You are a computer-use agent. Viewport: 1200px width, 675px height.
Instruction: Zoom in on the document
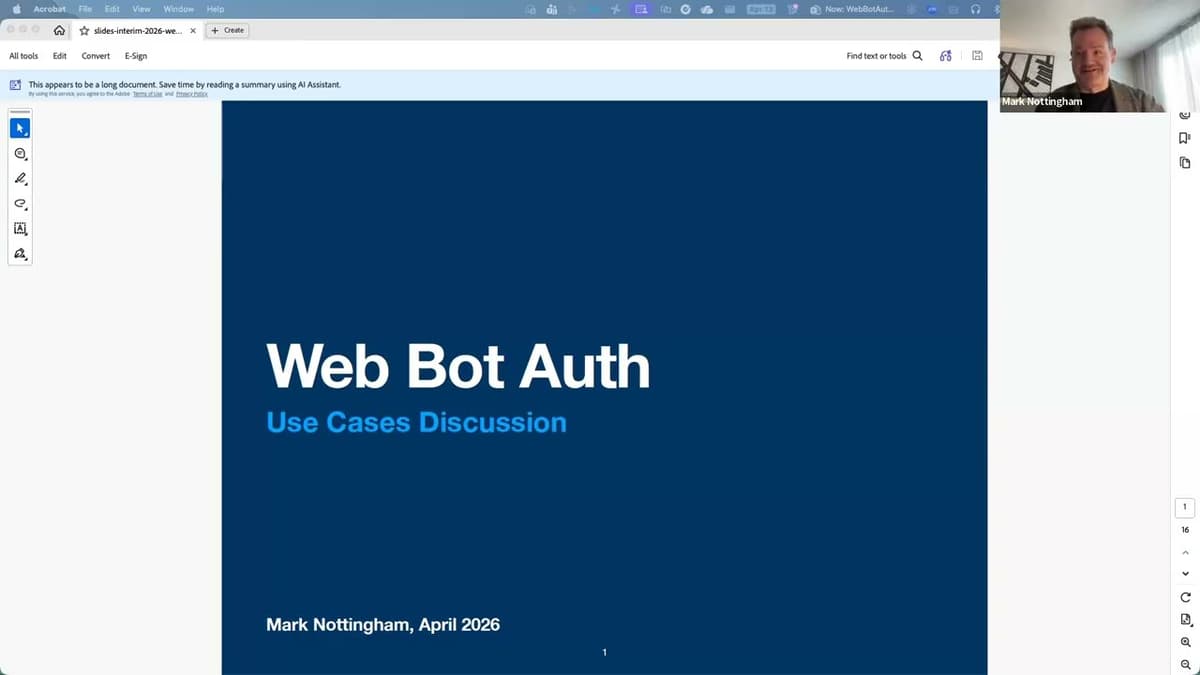click(x=1185, y=642)
